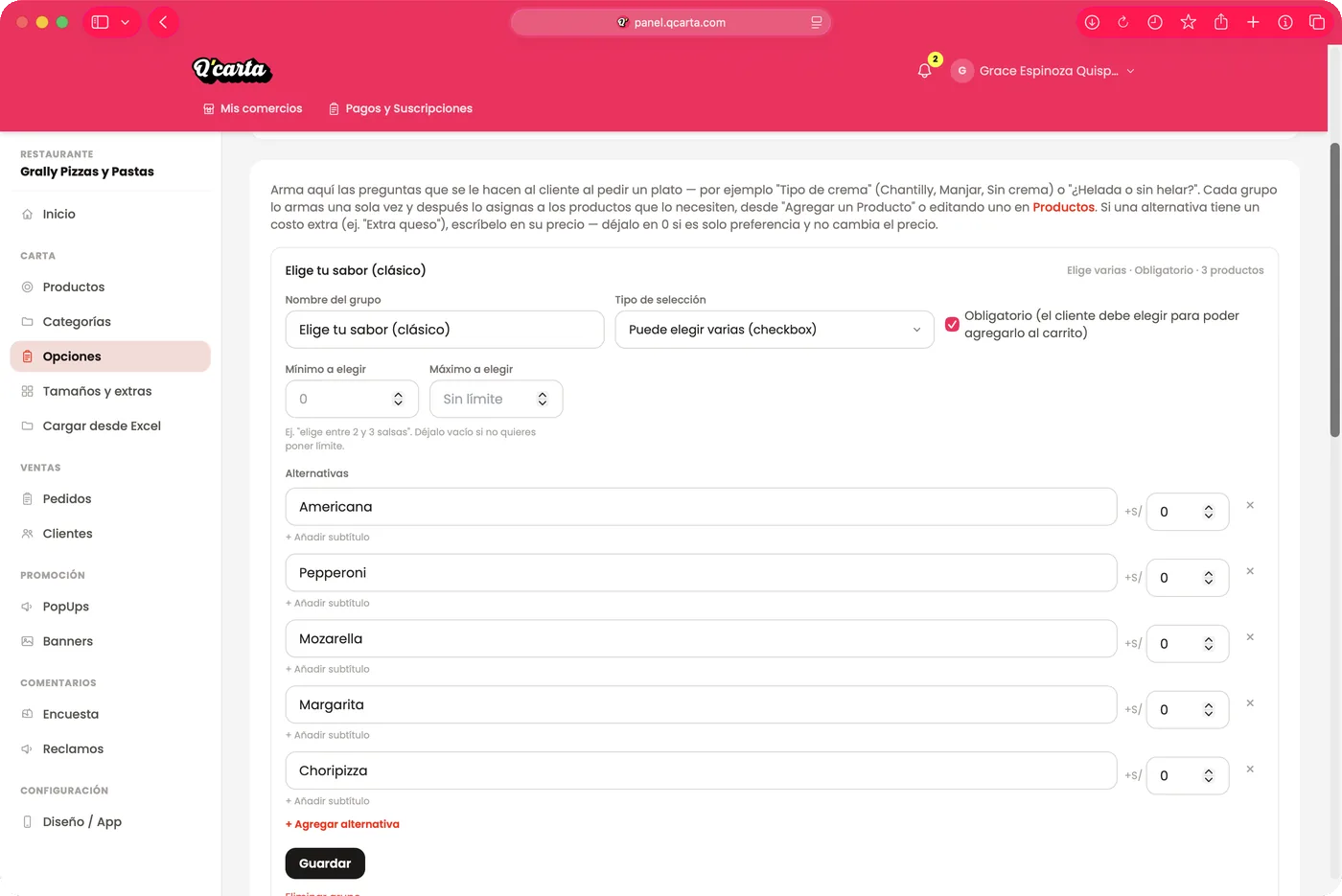The height and width of the screenshot is (896, 1342).
Task: Add subtitle under Pepperoni
Action: point(328,603)
